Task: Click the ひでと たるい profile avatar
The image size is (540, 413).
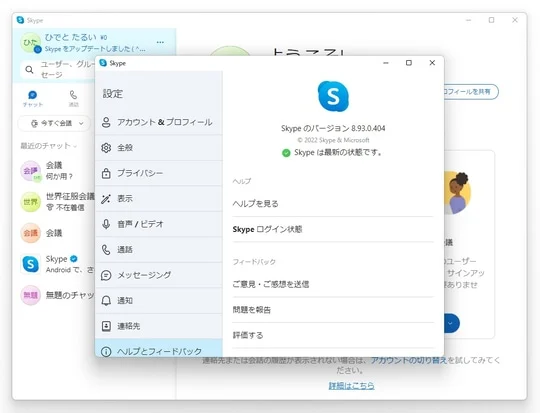Action: tap(30, 43)
